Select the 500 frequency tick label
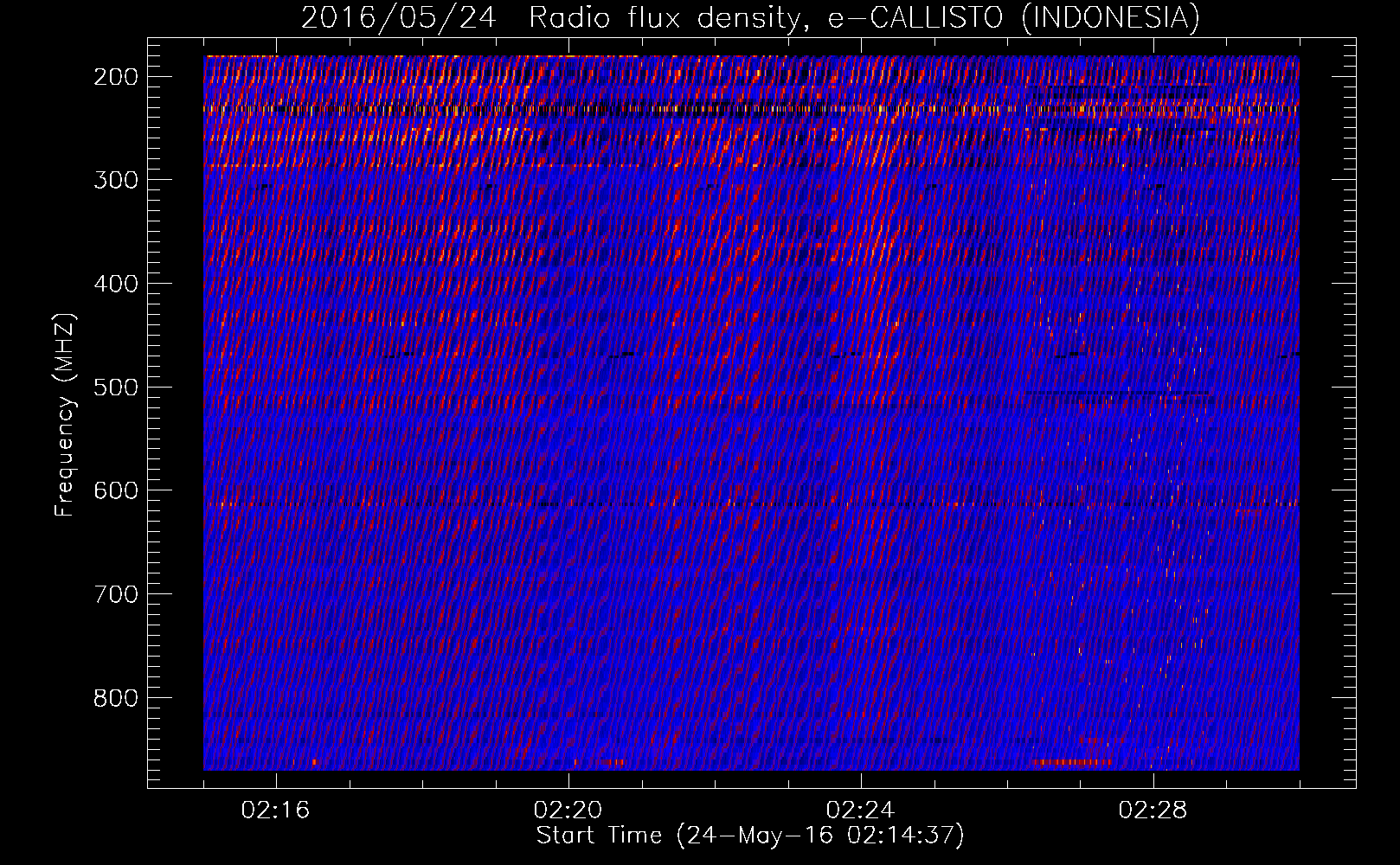Image resolution: width=1400 pixels, height=865 pixels. pyautogui.click(x=116, y=388)
